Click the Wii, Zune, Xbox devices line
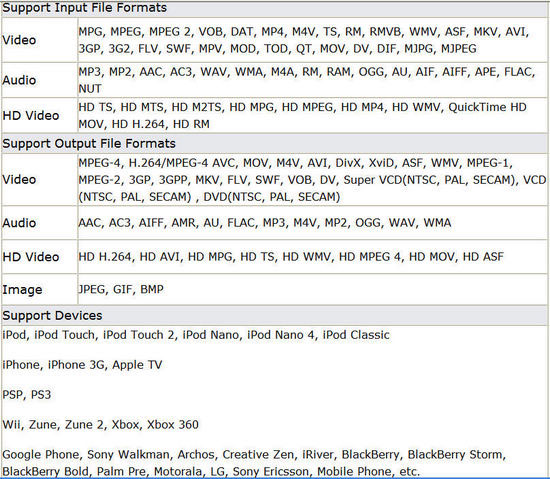Screen dimensions: 550x479 100,425
